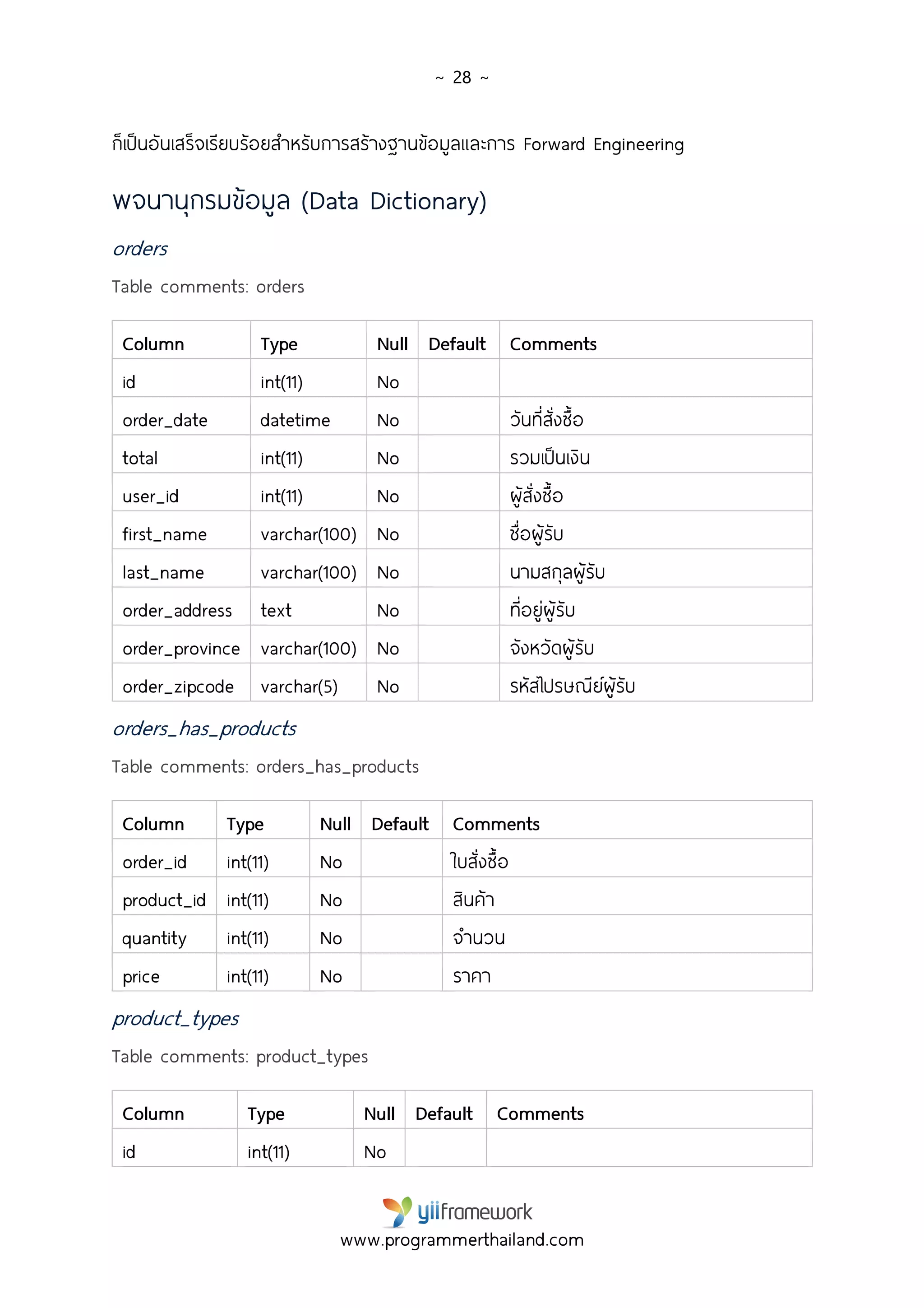Click the orders_has_products section title
Viewport: 924px width, 1308px height.
(204, 728)
